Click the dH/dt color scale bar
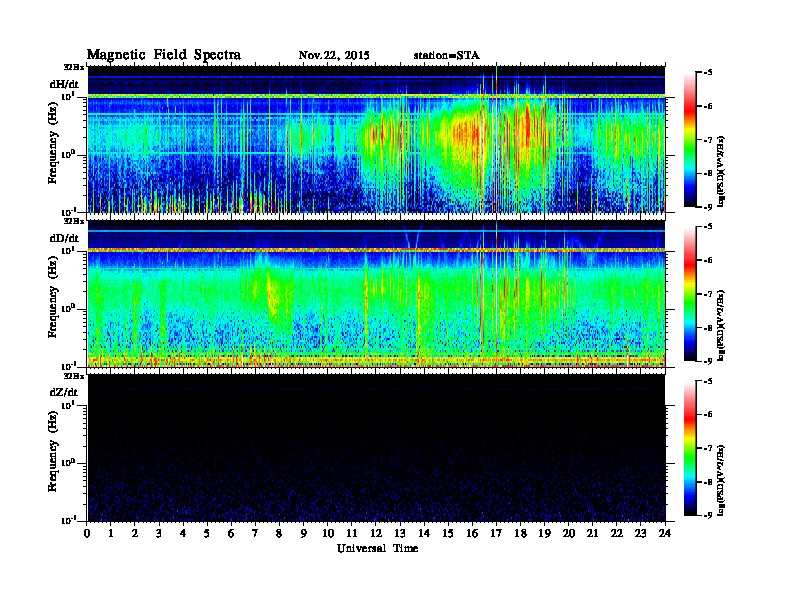 [x=690, y=140]
